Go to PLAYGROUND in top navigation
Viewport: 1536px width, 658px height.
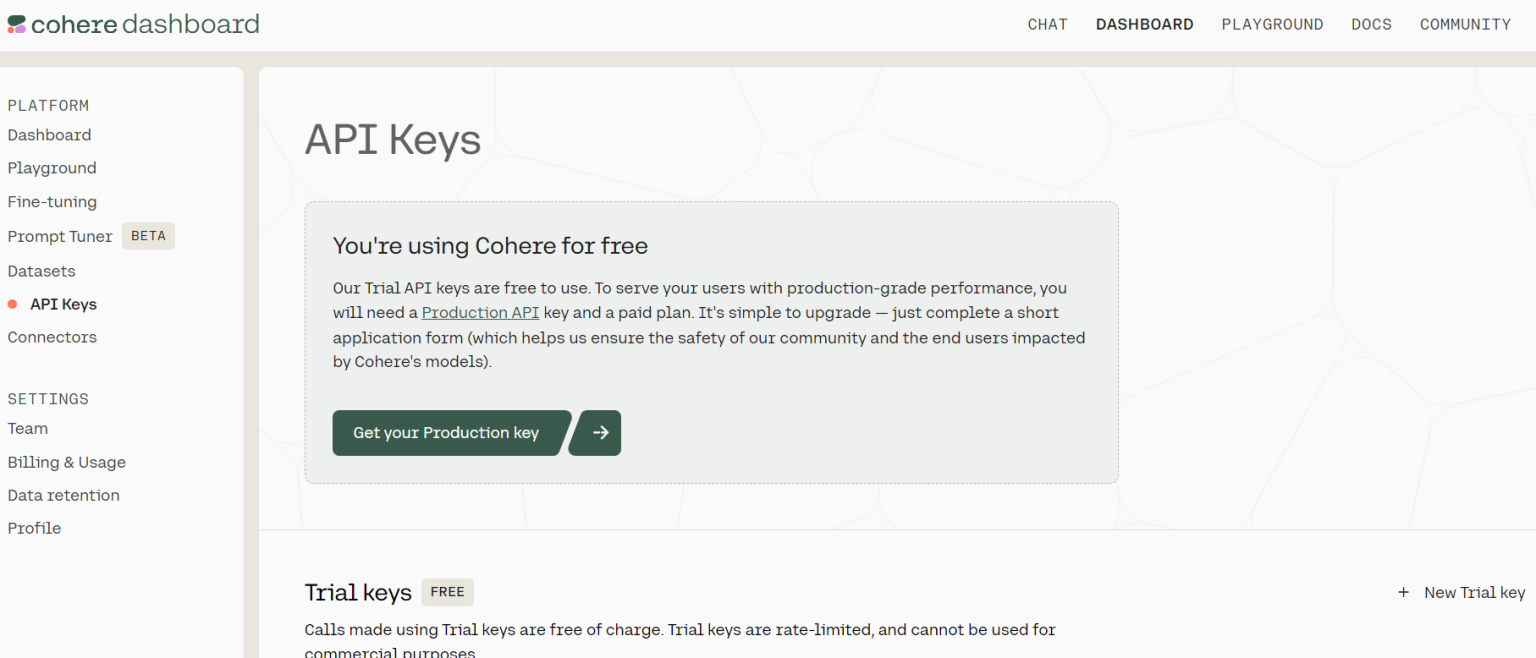pos(1272,25)
